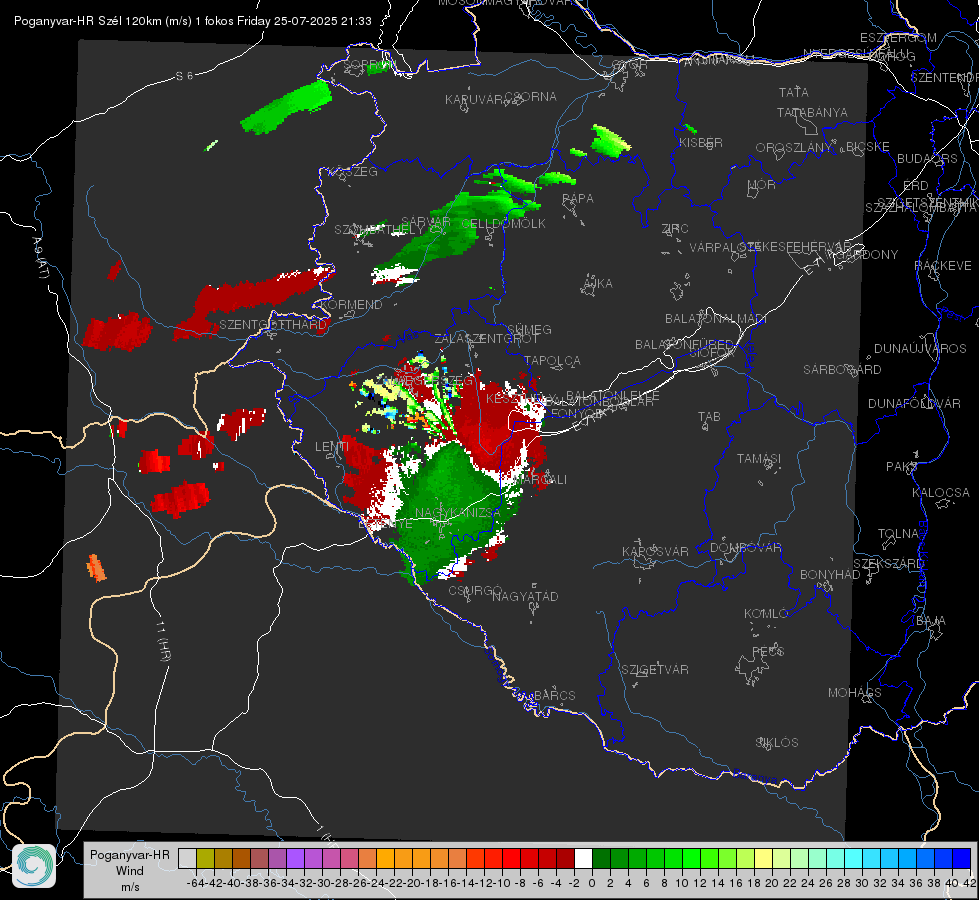Image resolution: width=979 pixels, height=900 pixels.
Task: Click the BARCS town label
Action: point(554,695)
